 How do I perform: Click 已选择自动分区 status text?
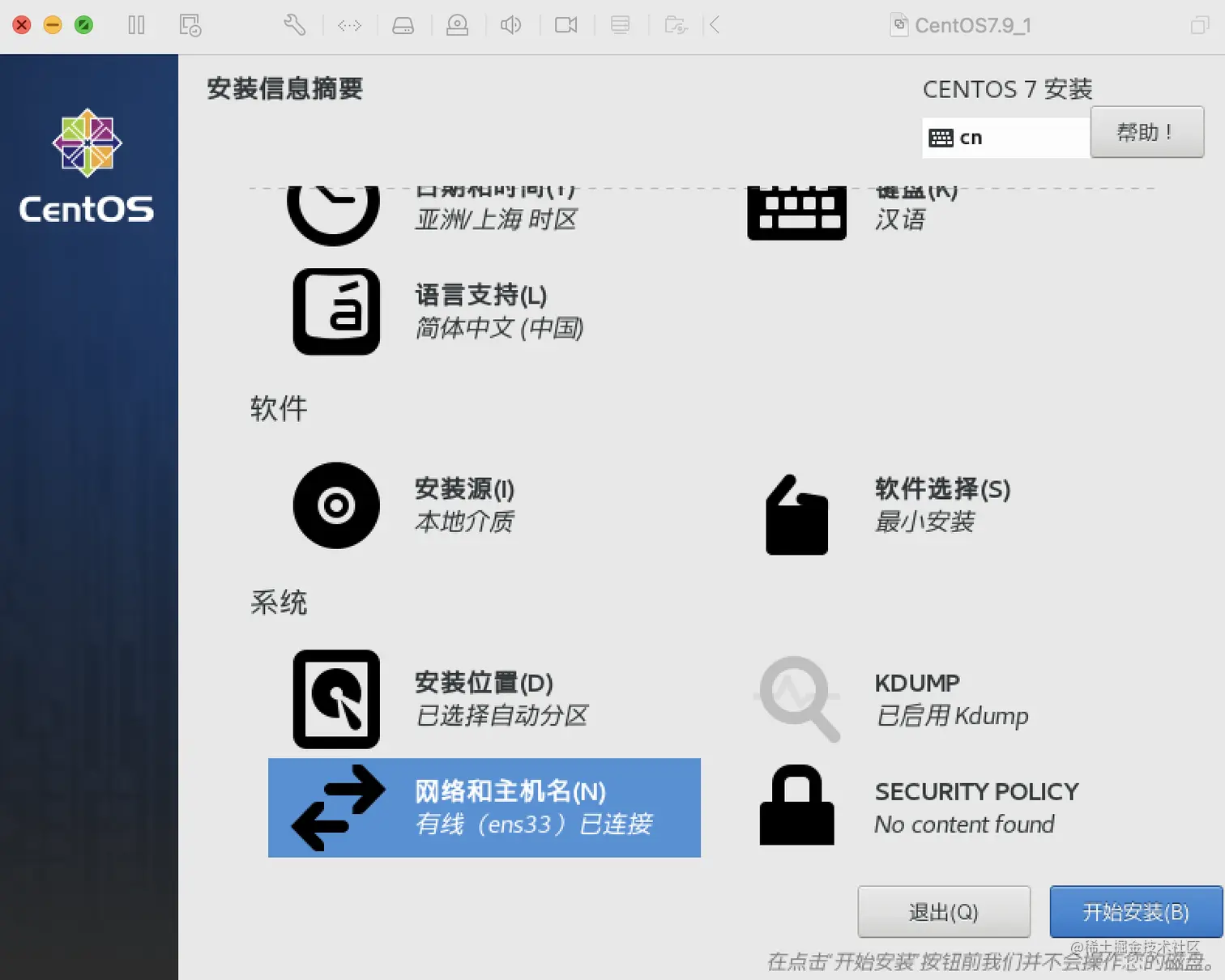pos(502,715)
